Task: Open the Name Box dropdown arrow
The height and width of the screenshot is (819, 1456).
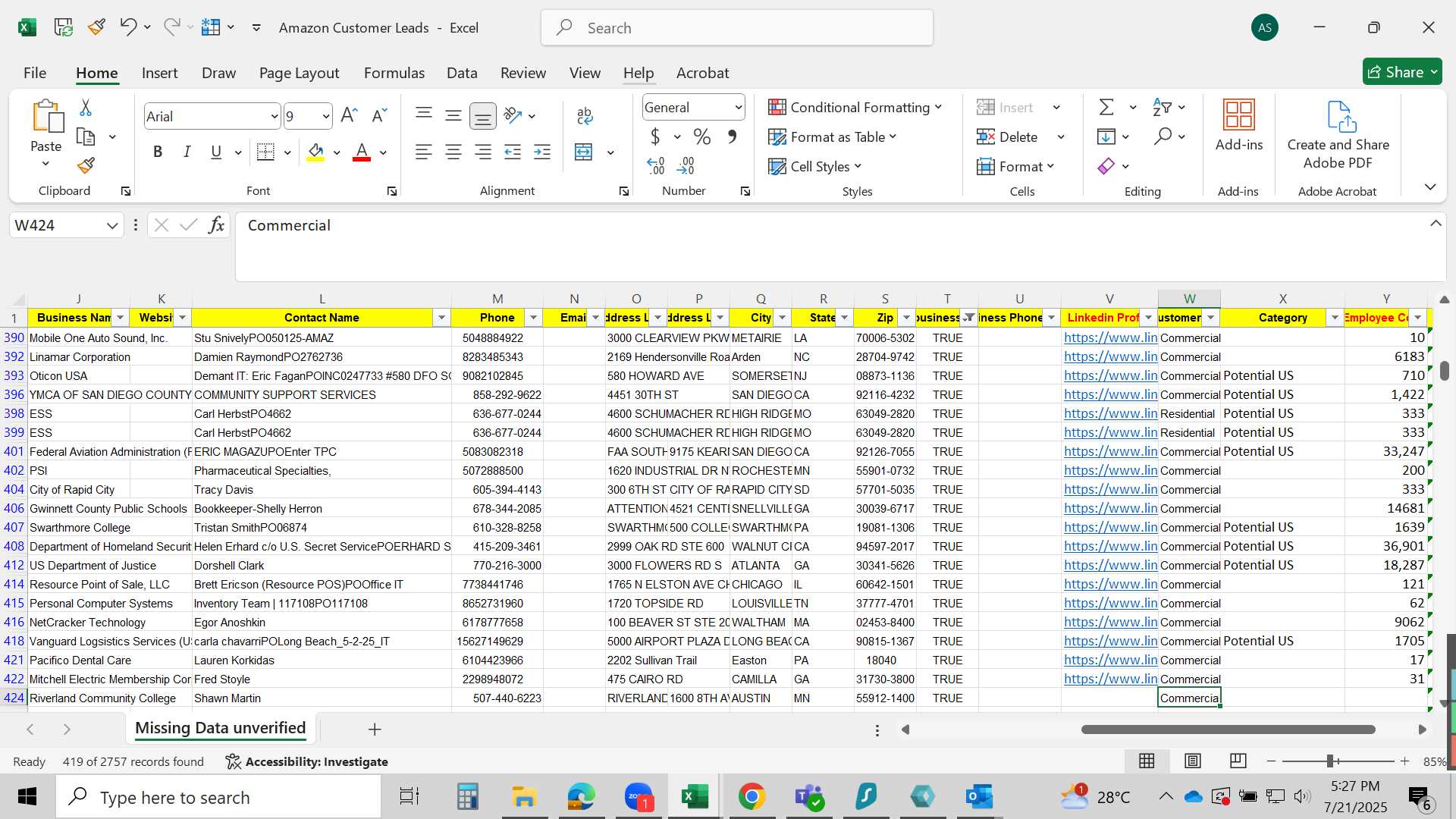Action: (x=112, y=225)
